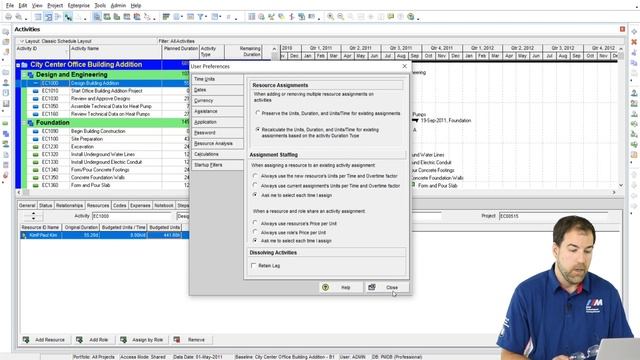
Task: Click the assigned resource icon beside Paul Kim
Action: coord(24,236)
